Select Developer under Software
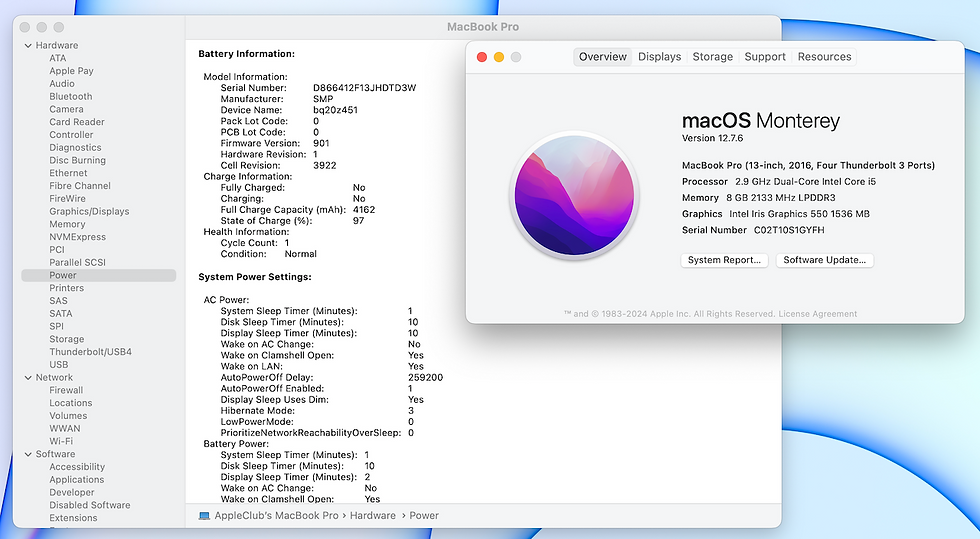Viewport: 980px width, 539px height. point(72,493)
